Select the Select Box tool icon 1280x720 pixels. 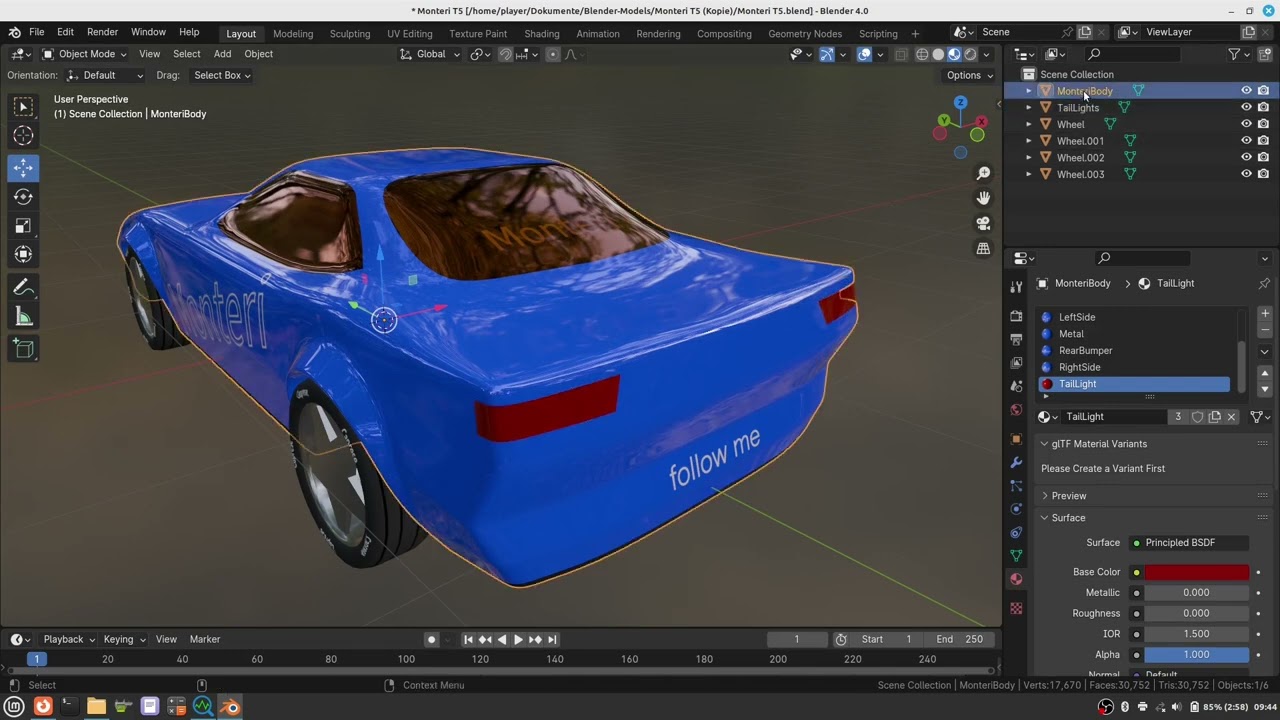pyautogui.click(x=23, y=106)
